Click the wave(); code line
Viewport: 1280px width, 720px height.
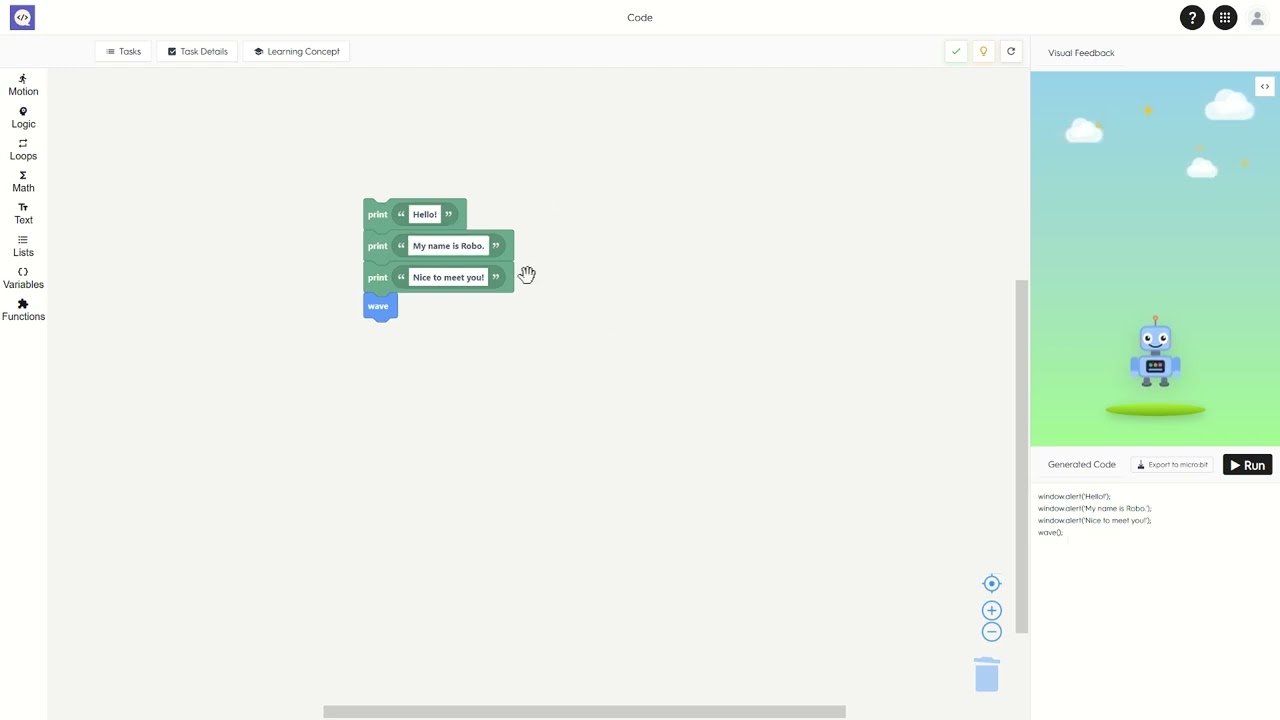pyautogui.click(x=1050, y=532)
